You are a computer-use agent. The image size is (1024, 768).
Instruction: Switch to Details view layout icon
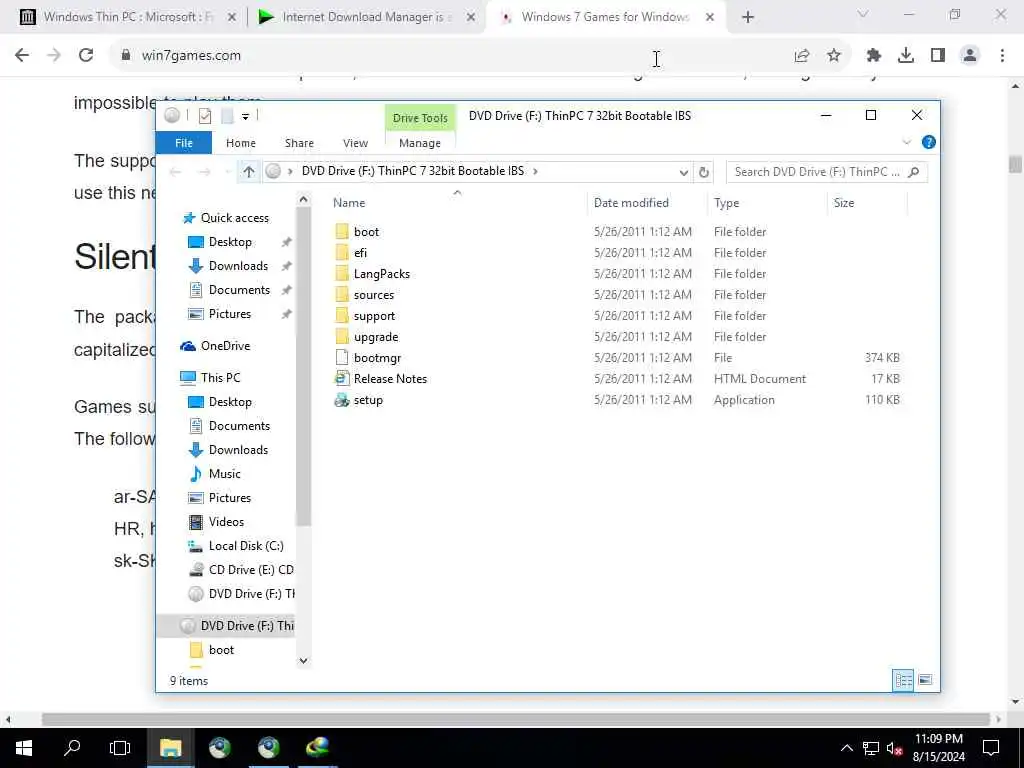(x=903, y=680)
